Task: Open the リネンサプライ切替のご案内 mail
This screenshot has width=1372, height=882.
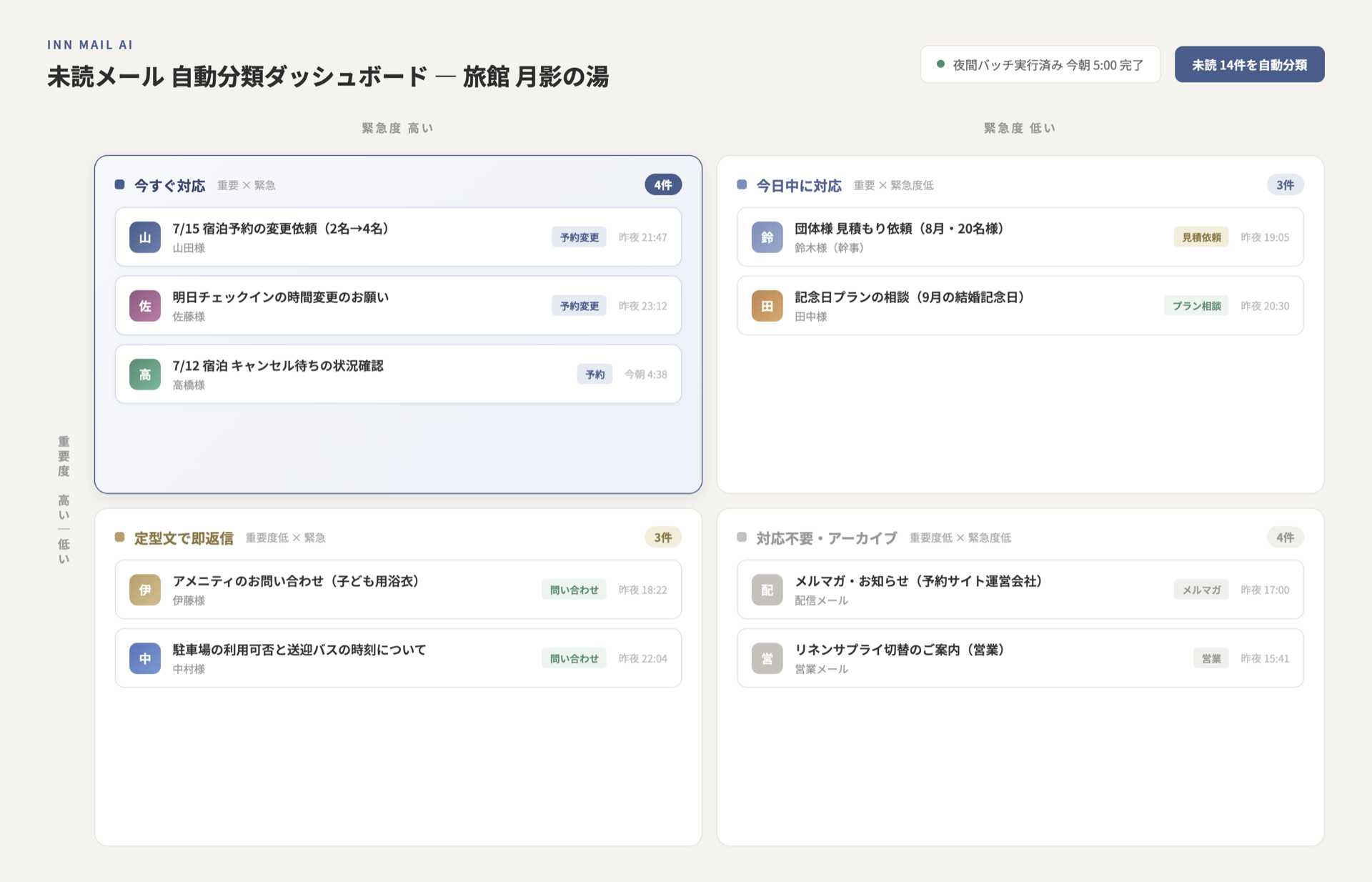Action: coord(1020,658)
